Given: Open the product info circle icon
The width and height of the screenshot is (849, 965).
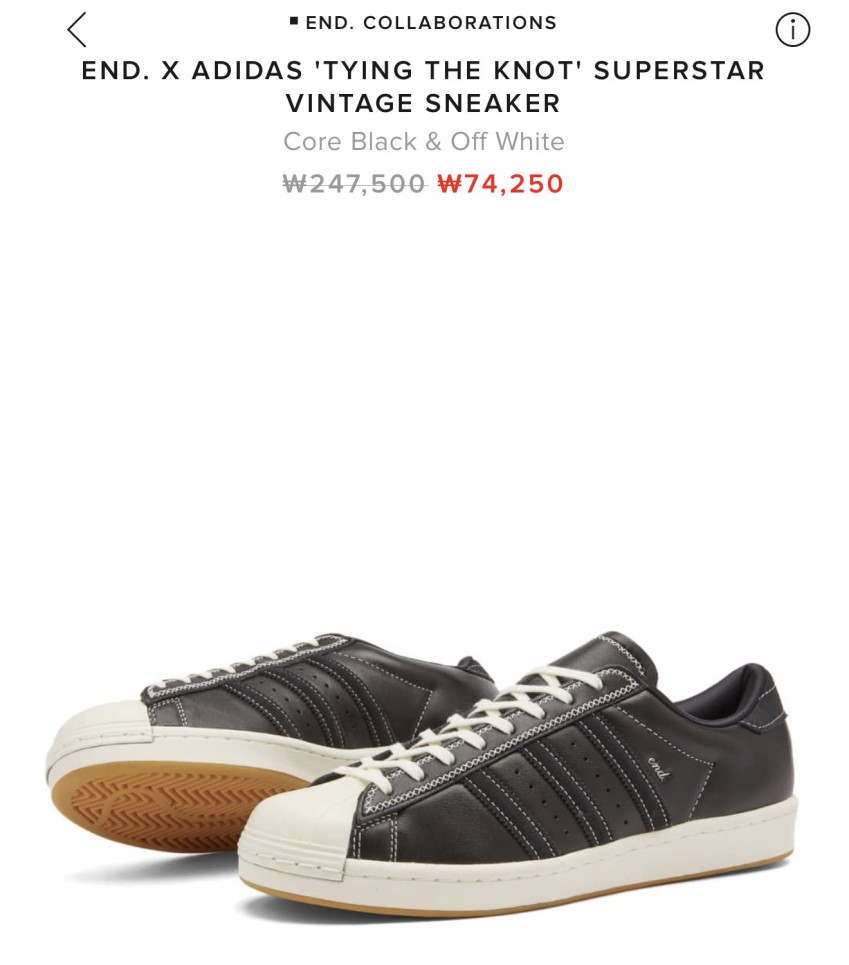Looking at the screenshot, I should 792,30.
